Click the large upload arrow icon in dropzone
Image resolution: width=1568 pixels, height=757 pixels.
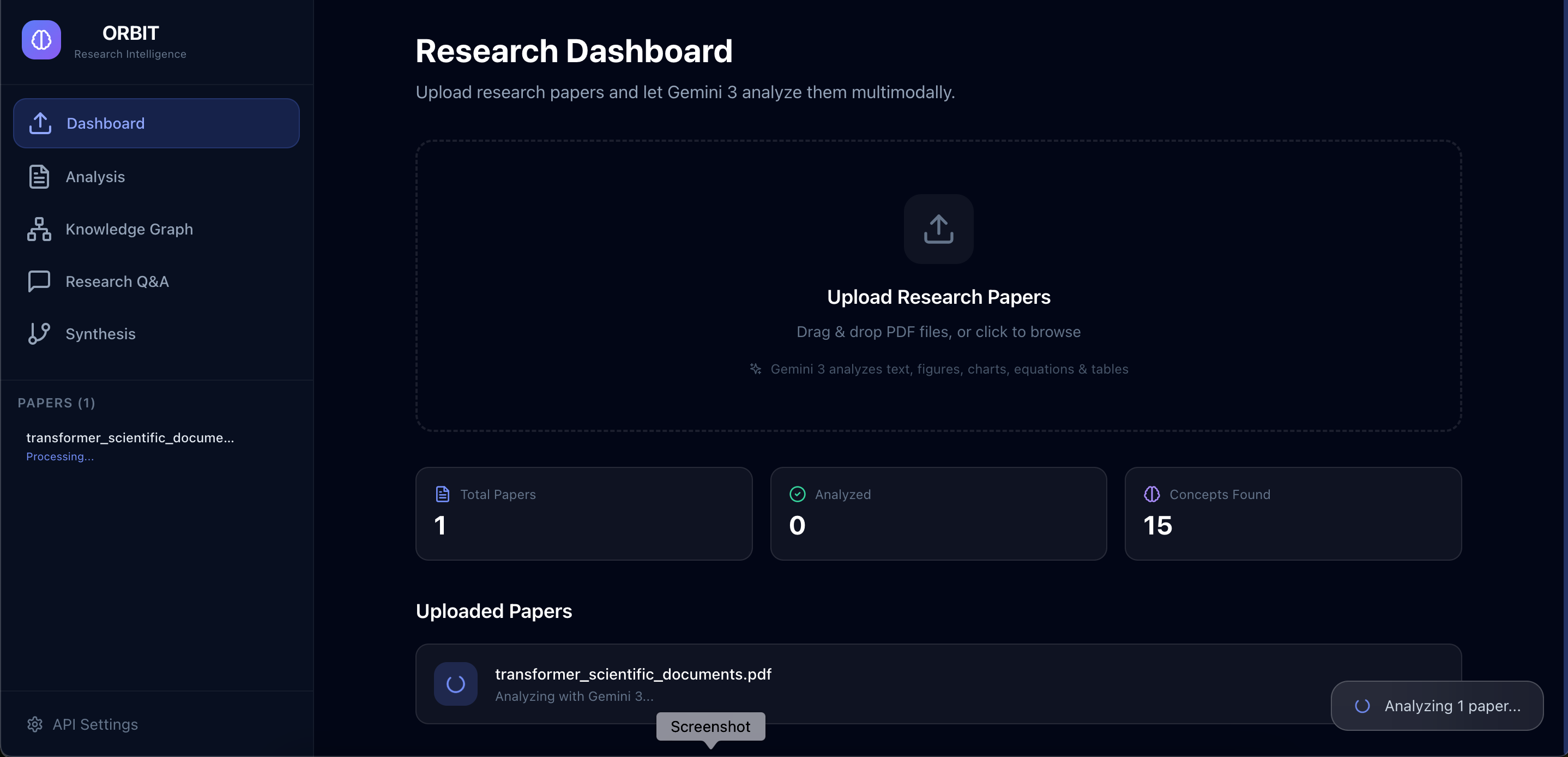click(939, 229)
